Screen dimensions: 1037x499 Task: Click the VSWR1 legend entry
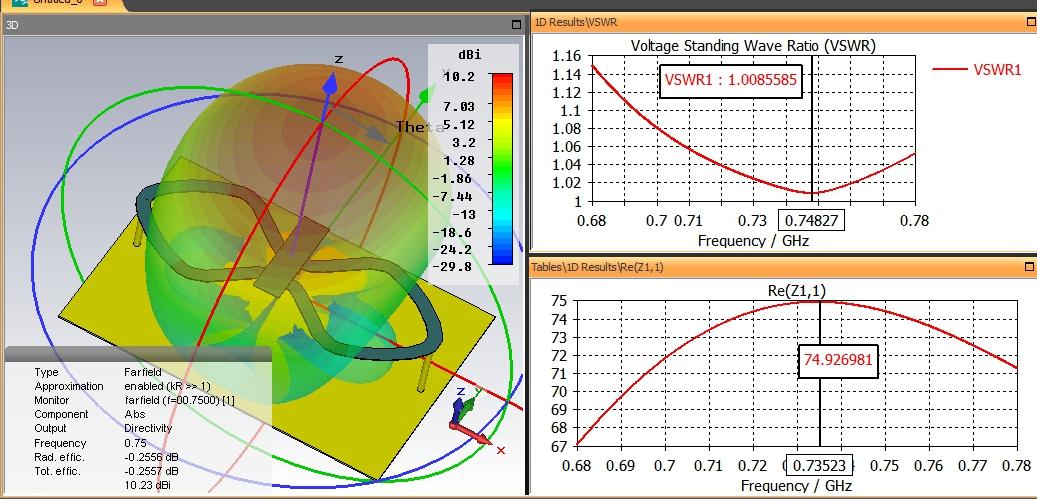[977, 69]
